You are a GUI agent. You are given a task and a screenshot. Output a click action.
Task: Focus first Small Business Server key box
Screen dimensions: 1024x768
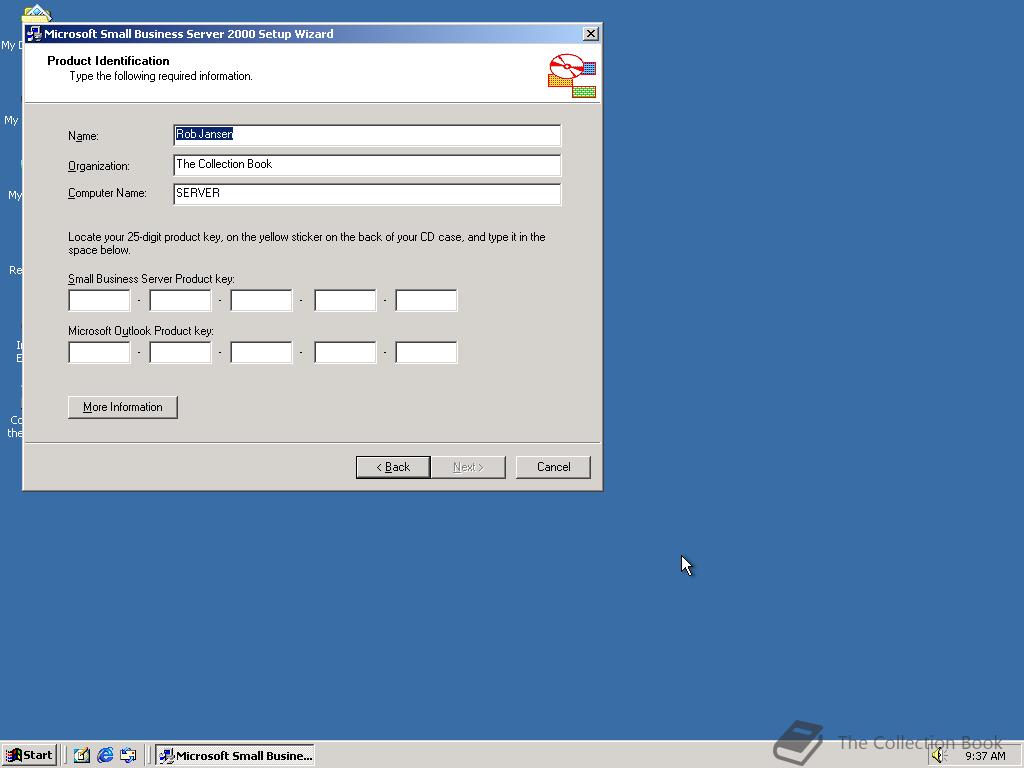pyautogui.click(x=99, y=300)
